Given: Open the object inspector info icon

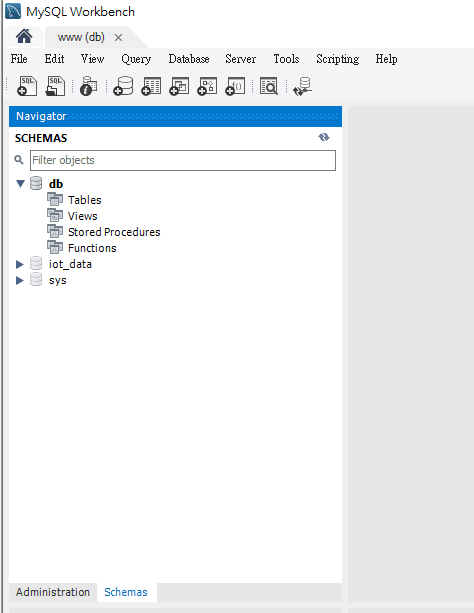Looking at the screenshot, I should coord(88,86).
